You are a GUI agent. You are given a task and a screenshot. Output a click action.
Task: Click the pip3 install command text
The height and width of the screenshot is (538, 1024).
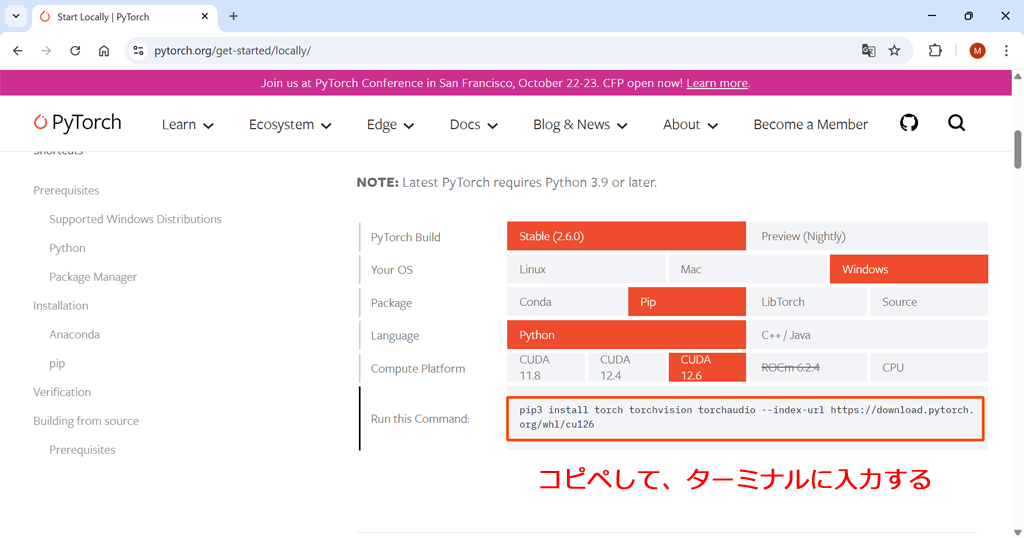click(x=746, y=417)
